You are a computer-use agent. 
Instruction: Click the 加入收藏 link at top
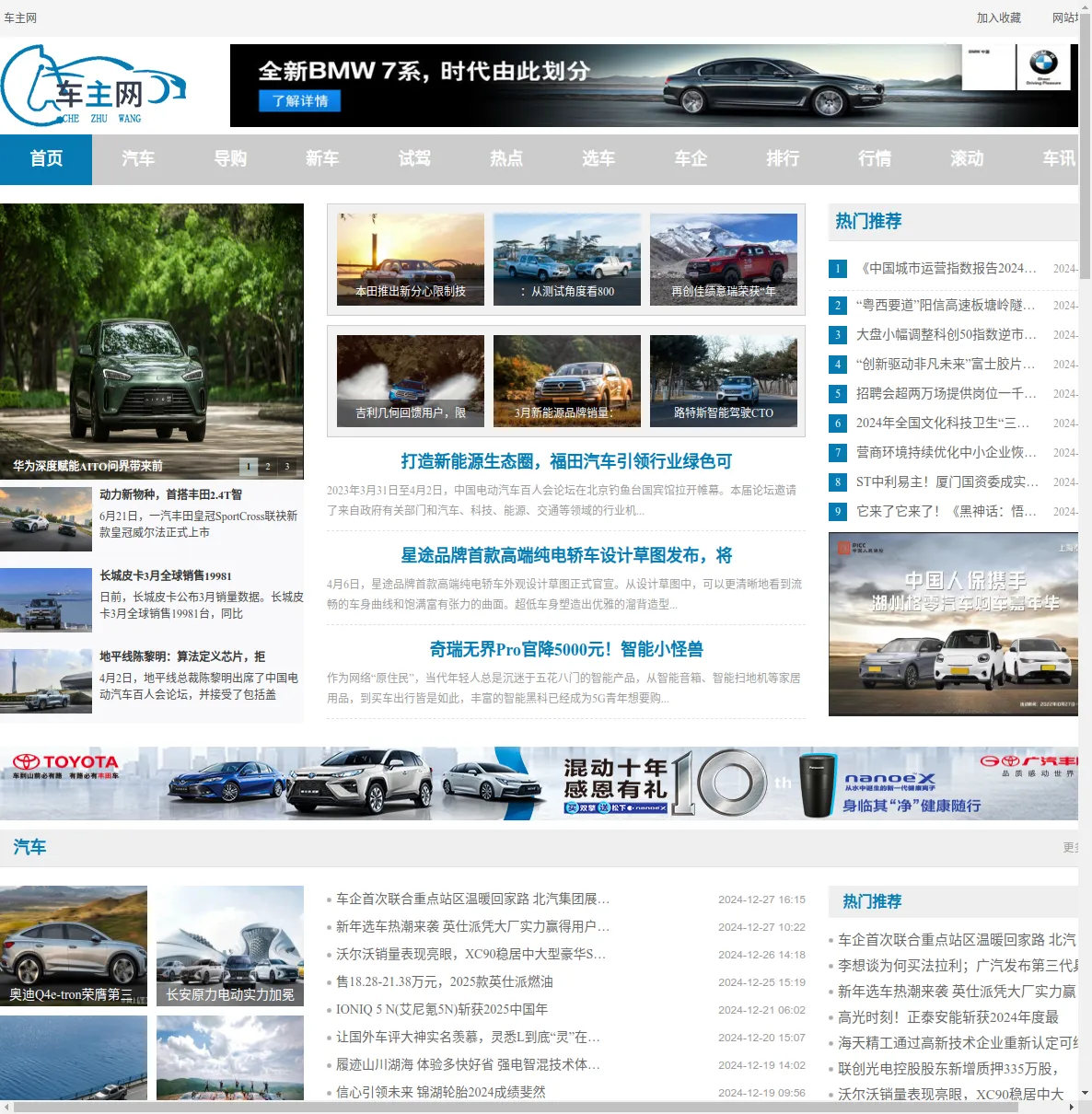coord(999,17)
